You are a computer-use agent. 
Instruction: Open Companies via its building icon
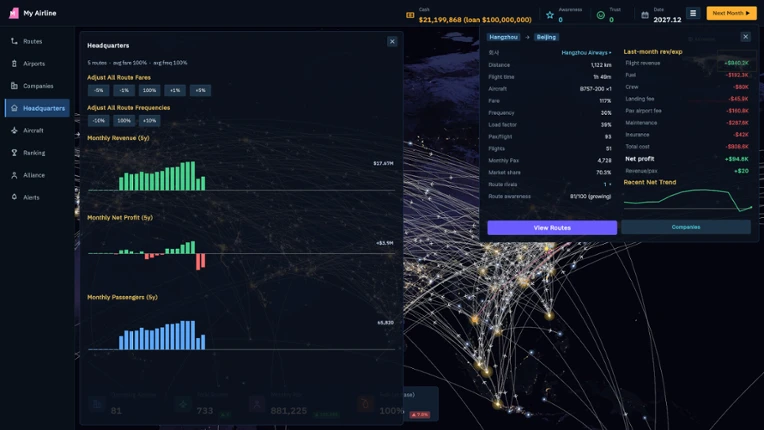point(14,86)
